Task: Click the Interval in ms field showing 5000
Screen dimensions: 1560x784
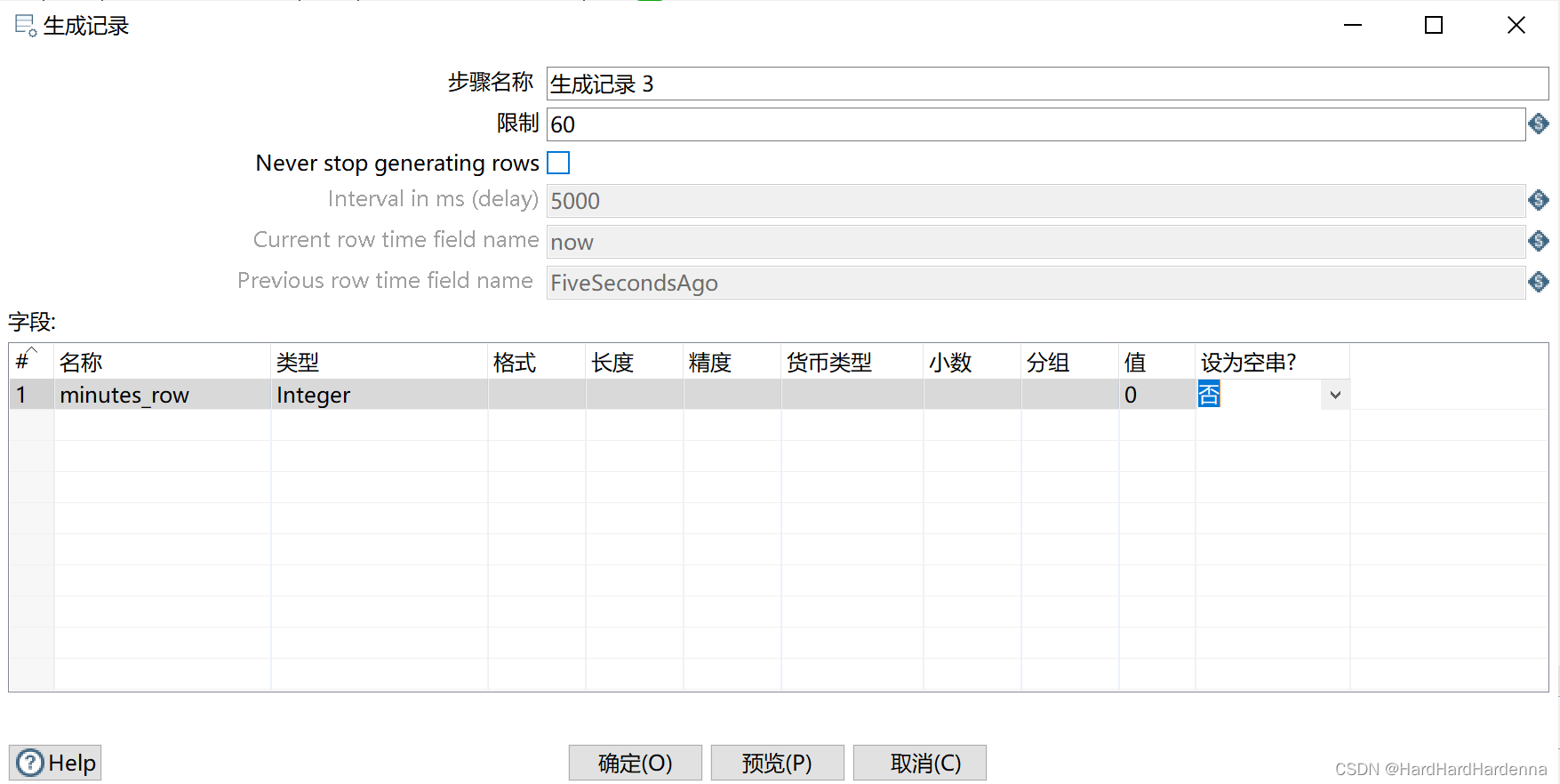Action: [1036, 201]
